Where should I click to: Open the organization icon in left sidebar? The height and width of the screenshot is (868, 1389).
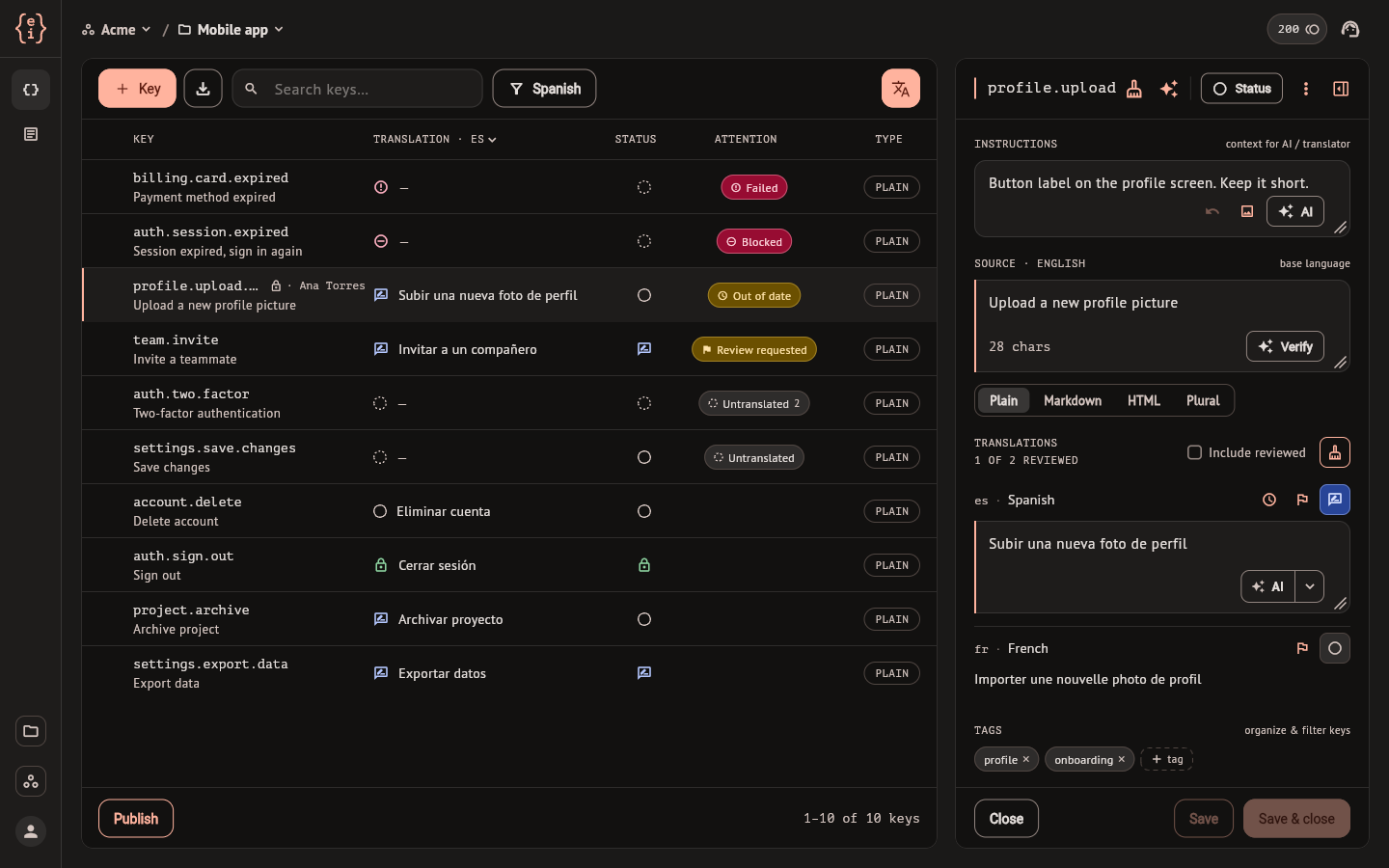point(31,781)
